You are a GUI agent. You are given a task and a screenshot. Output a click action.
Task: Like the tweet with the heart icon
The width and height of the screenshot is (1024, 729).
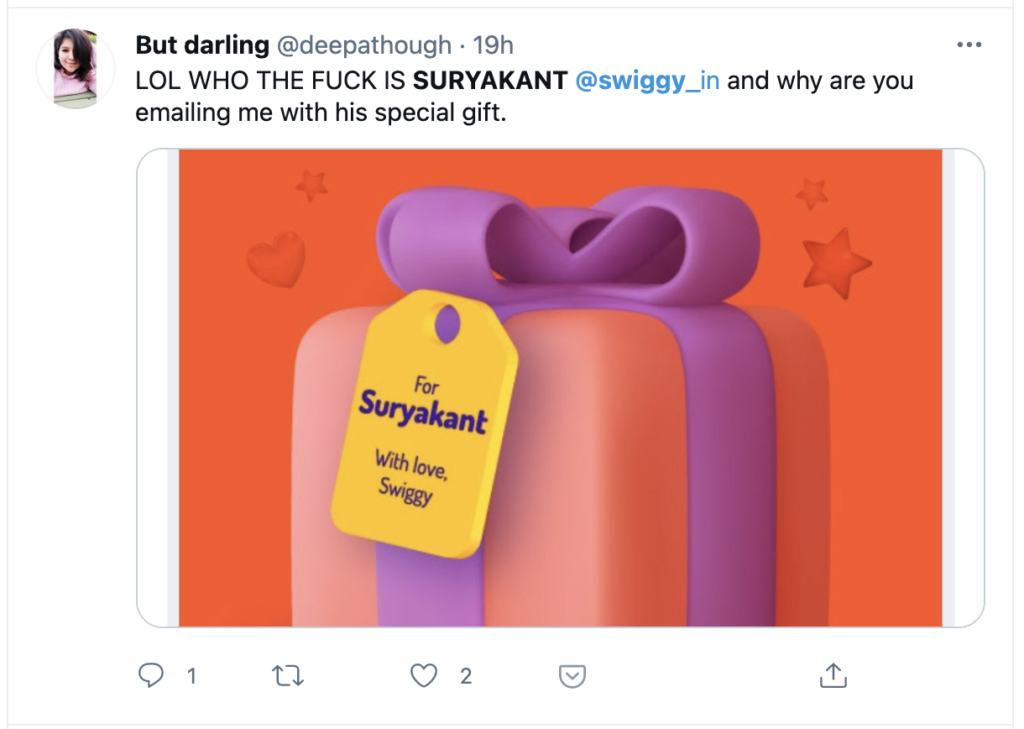424,677
